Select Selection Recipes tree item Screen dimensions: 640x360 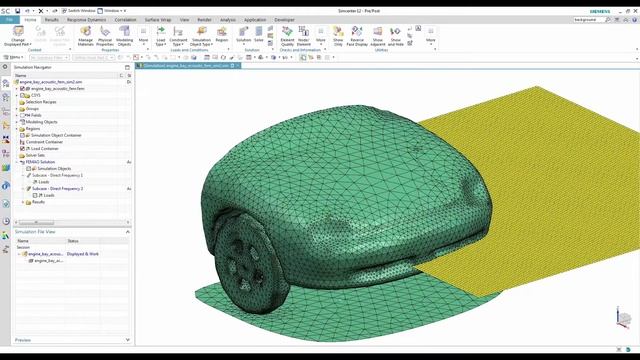coord(41,102)
